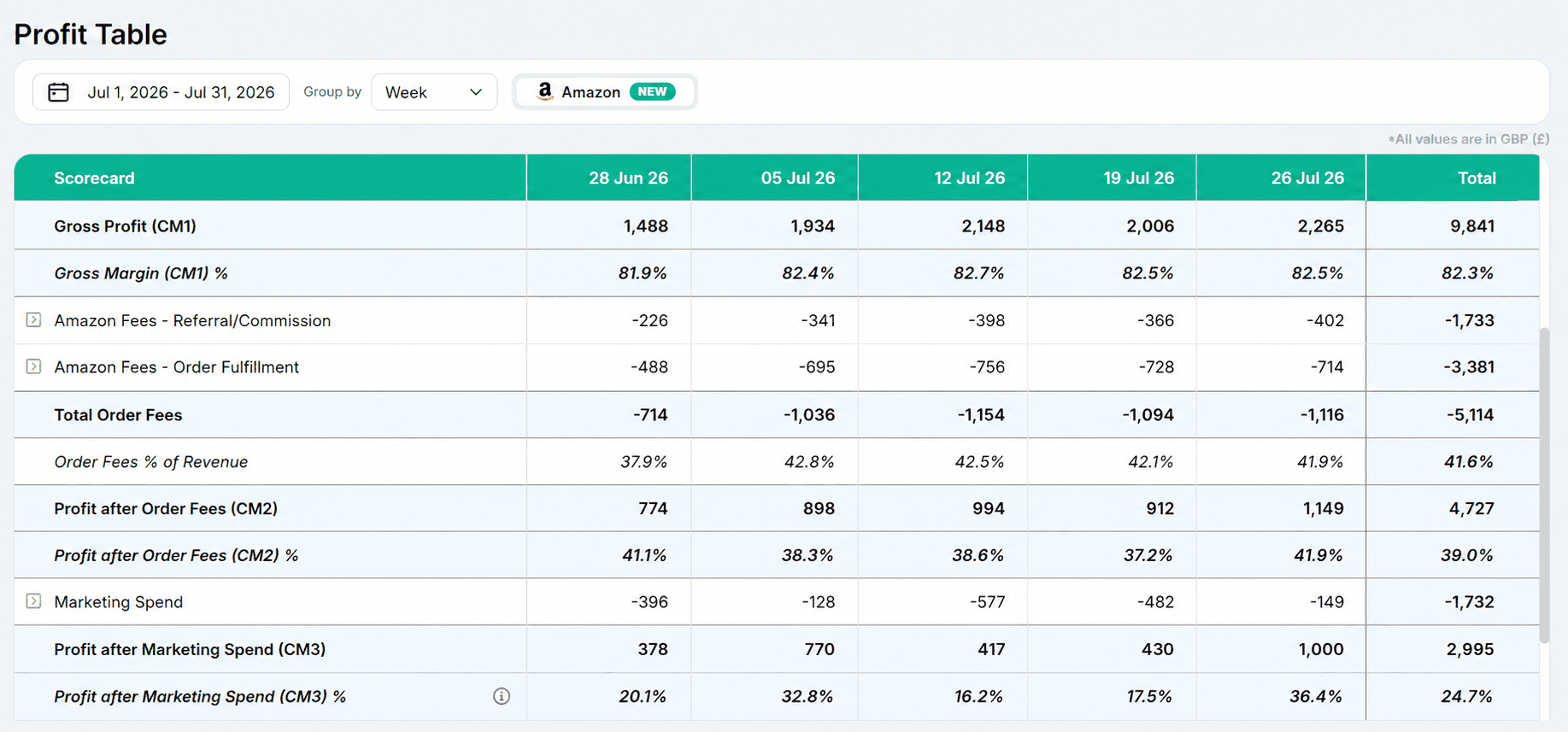Screen dimensions: 1568x732
Task: Click the Order Fees % of Revenue label
Action: [151, 462]
